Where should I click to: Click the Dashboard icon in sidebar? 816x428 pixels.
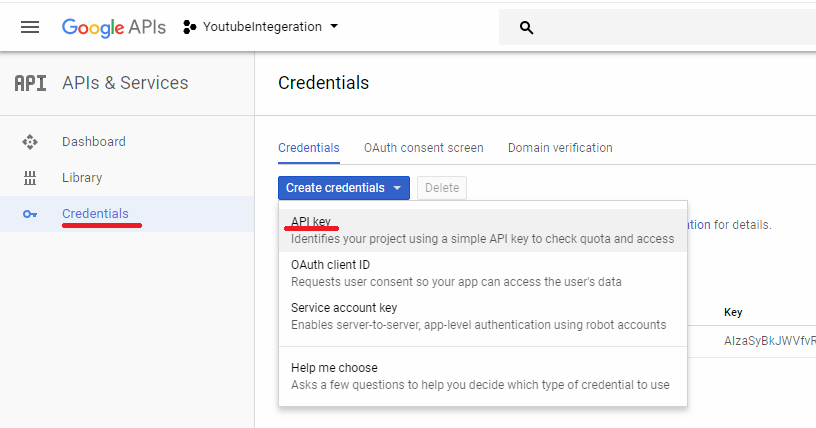[30, 142]
